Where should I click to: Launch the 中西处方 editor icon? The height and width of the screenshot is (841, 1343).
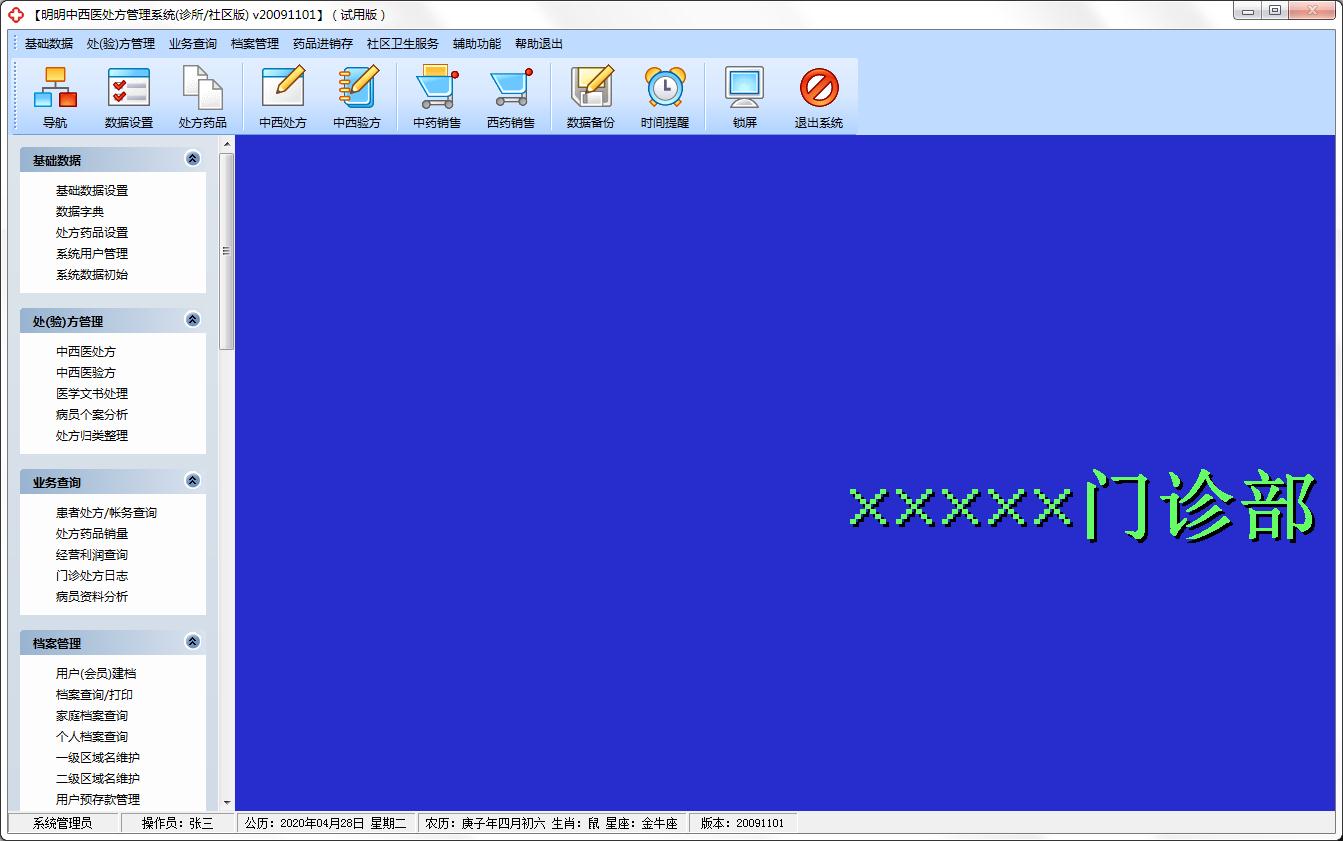[x=283, y=97]
